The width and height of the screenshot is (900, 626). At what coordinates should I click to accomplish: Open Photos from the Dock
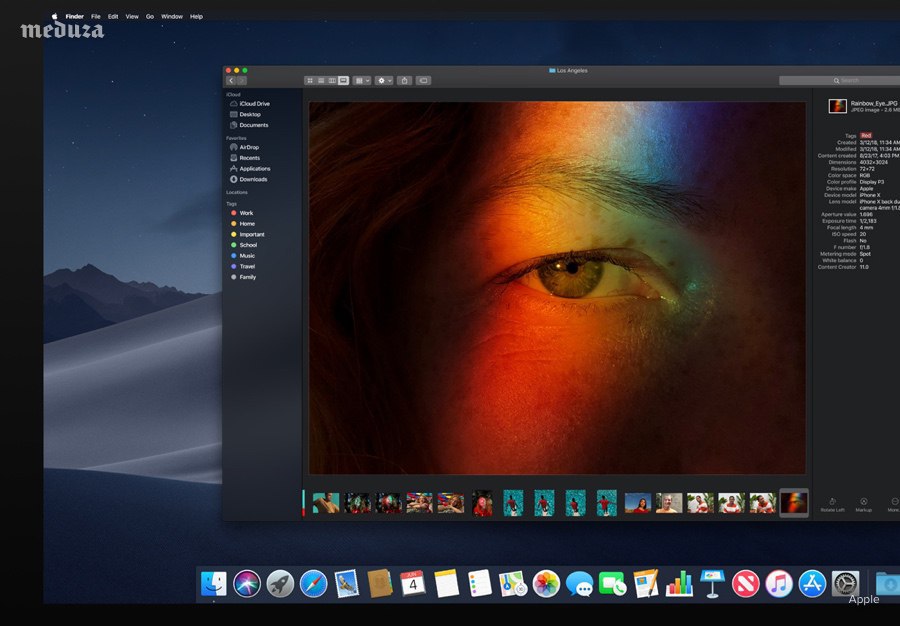point(546,584)
